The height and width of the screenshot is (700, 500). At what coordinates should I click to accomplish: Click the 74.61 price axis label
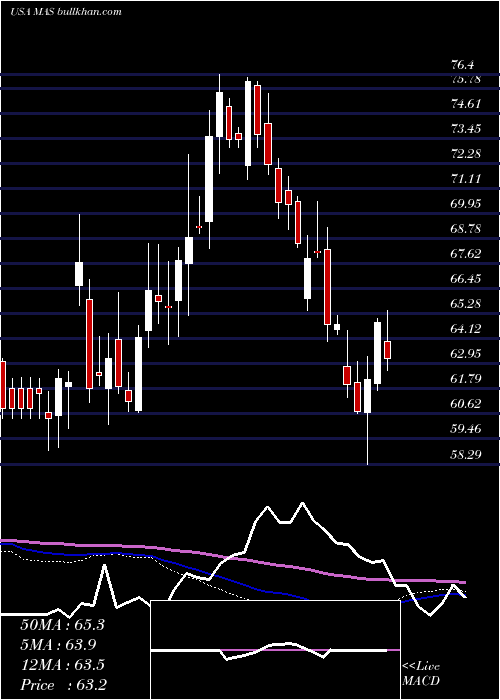tap(466, 104)
